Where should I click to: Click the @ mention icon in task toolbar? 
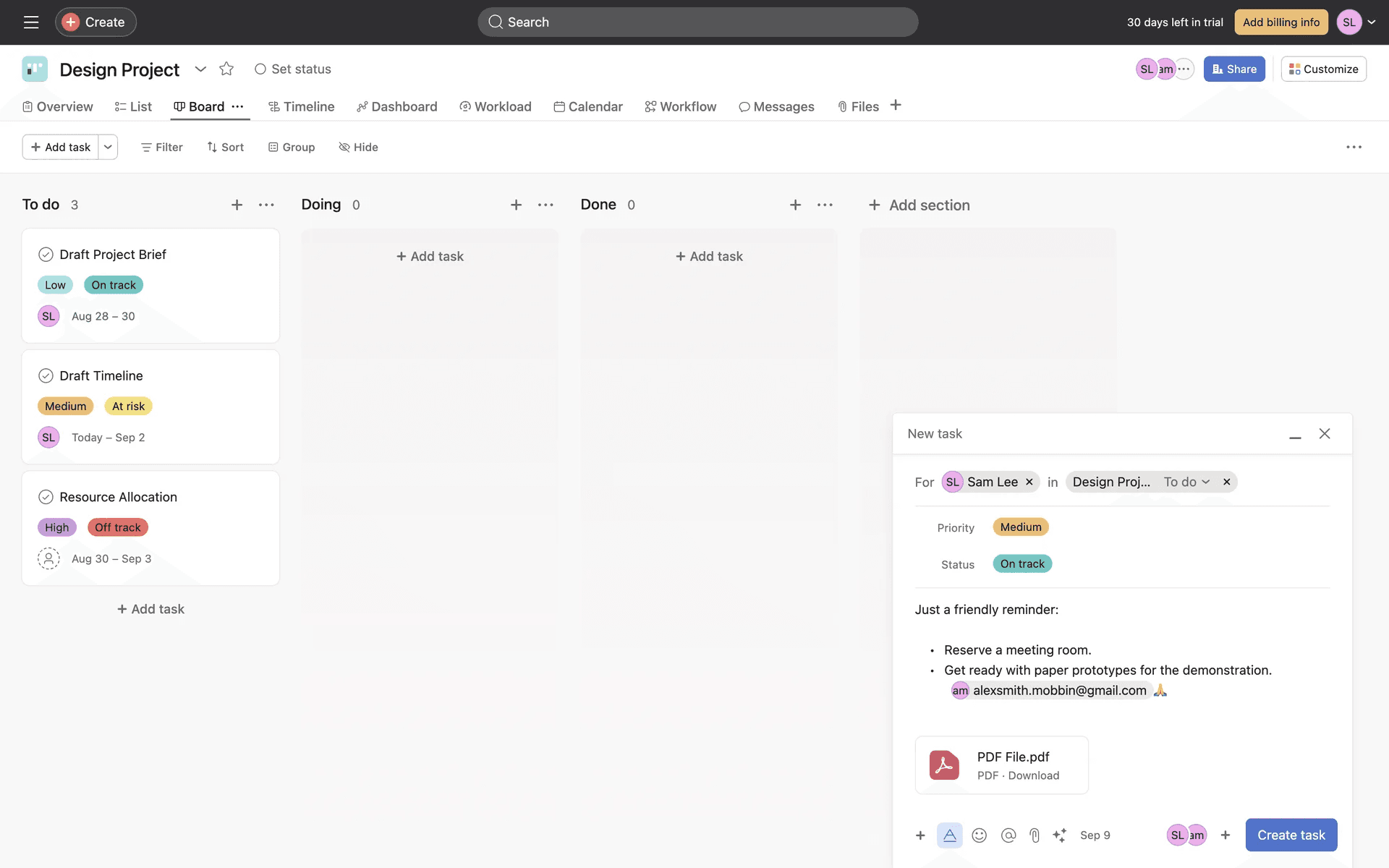1008,835
